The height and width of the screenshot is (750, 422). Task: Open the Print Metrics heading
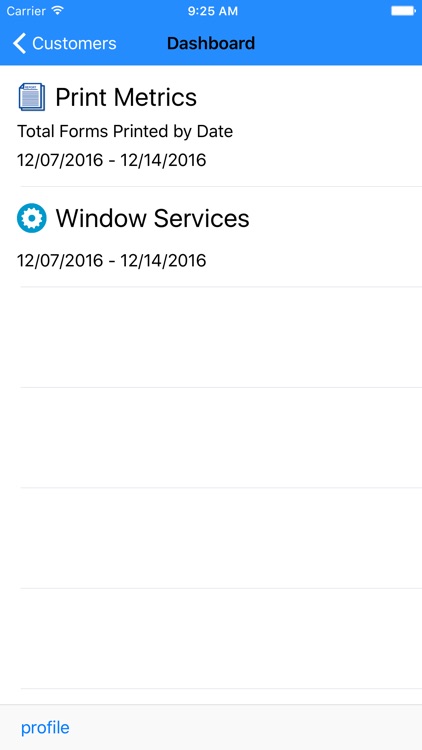pyautogui.click(x=126, y=97)
